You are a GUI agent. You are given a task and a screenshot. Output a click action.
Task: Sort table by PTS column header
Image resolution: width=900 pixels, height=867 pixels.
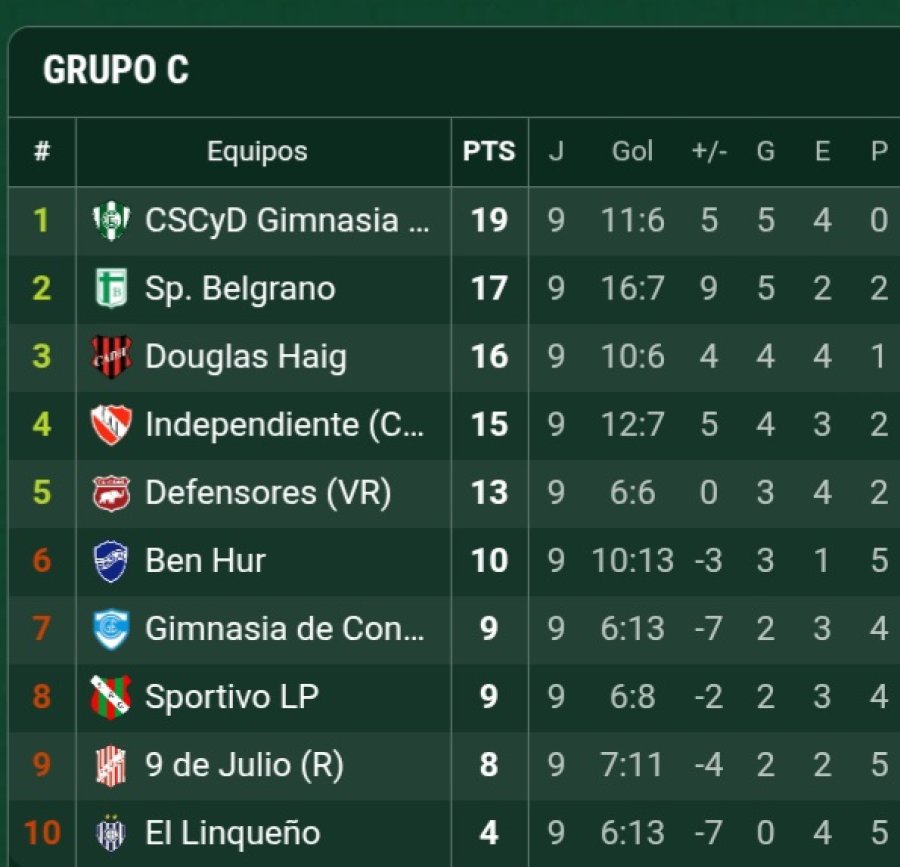point(489,152)
